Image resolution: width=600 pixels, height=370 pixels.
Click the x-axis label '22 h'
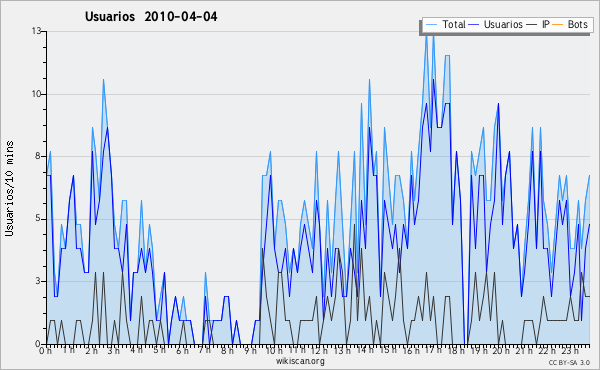point(546,350)
